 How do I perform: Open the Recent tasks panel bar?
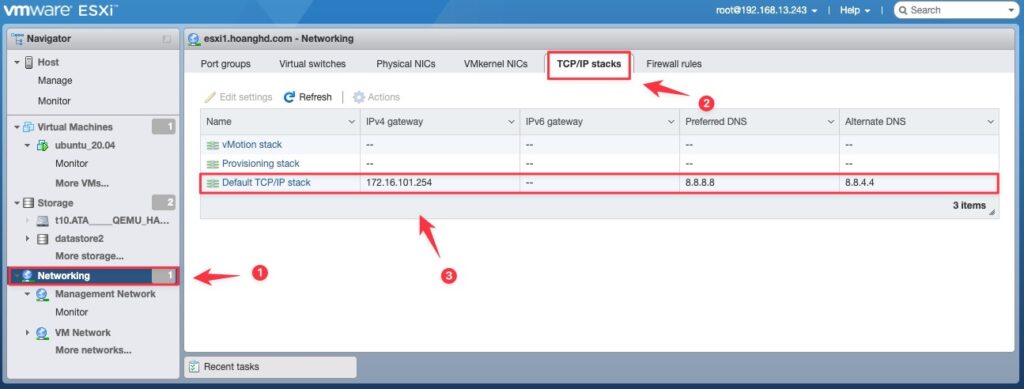pos(270,367)
